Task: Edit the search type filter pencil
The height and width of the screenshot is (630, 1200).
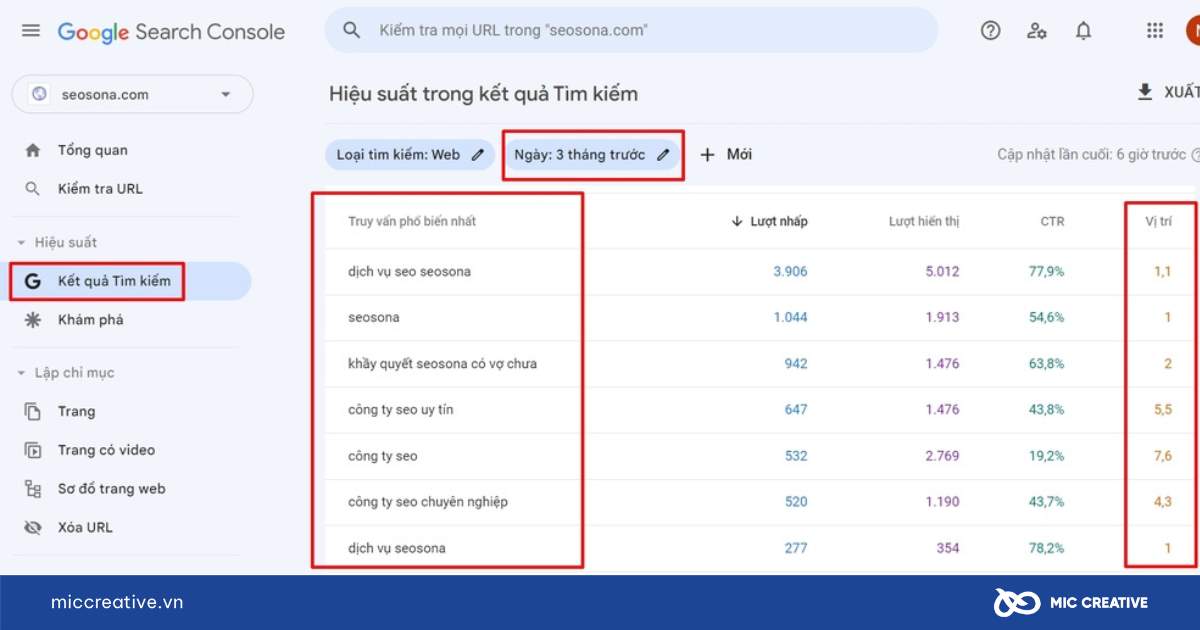Action: (x=478, y=154)
